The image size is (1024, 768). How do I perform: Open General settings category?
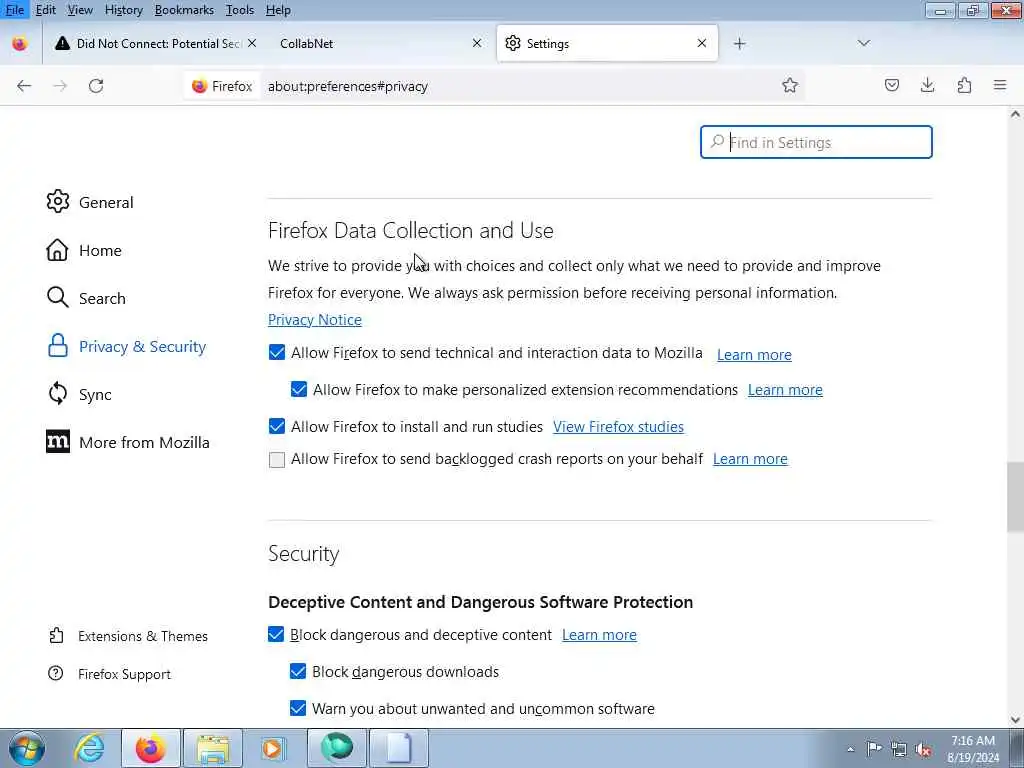[x=89, y=202]
